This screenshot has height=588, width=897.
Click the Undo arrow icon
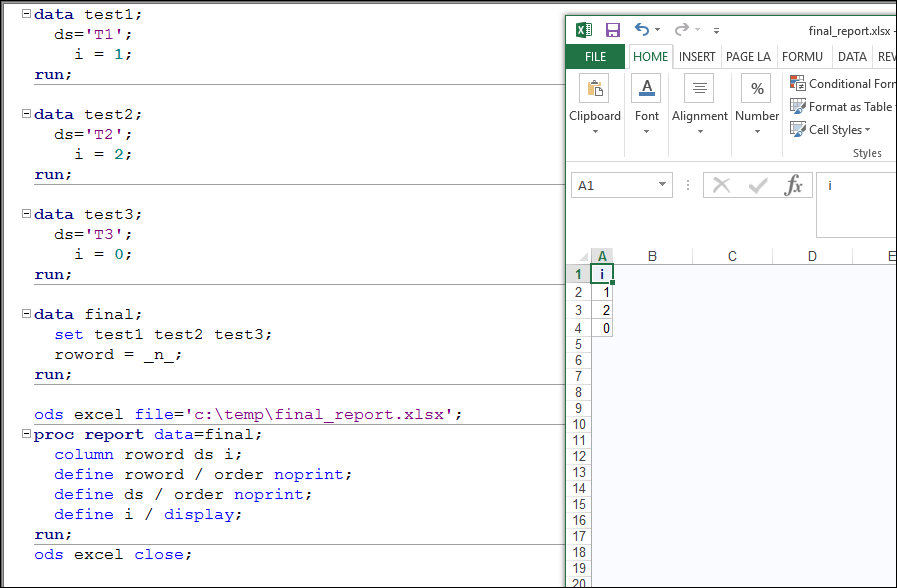(642, 30)
